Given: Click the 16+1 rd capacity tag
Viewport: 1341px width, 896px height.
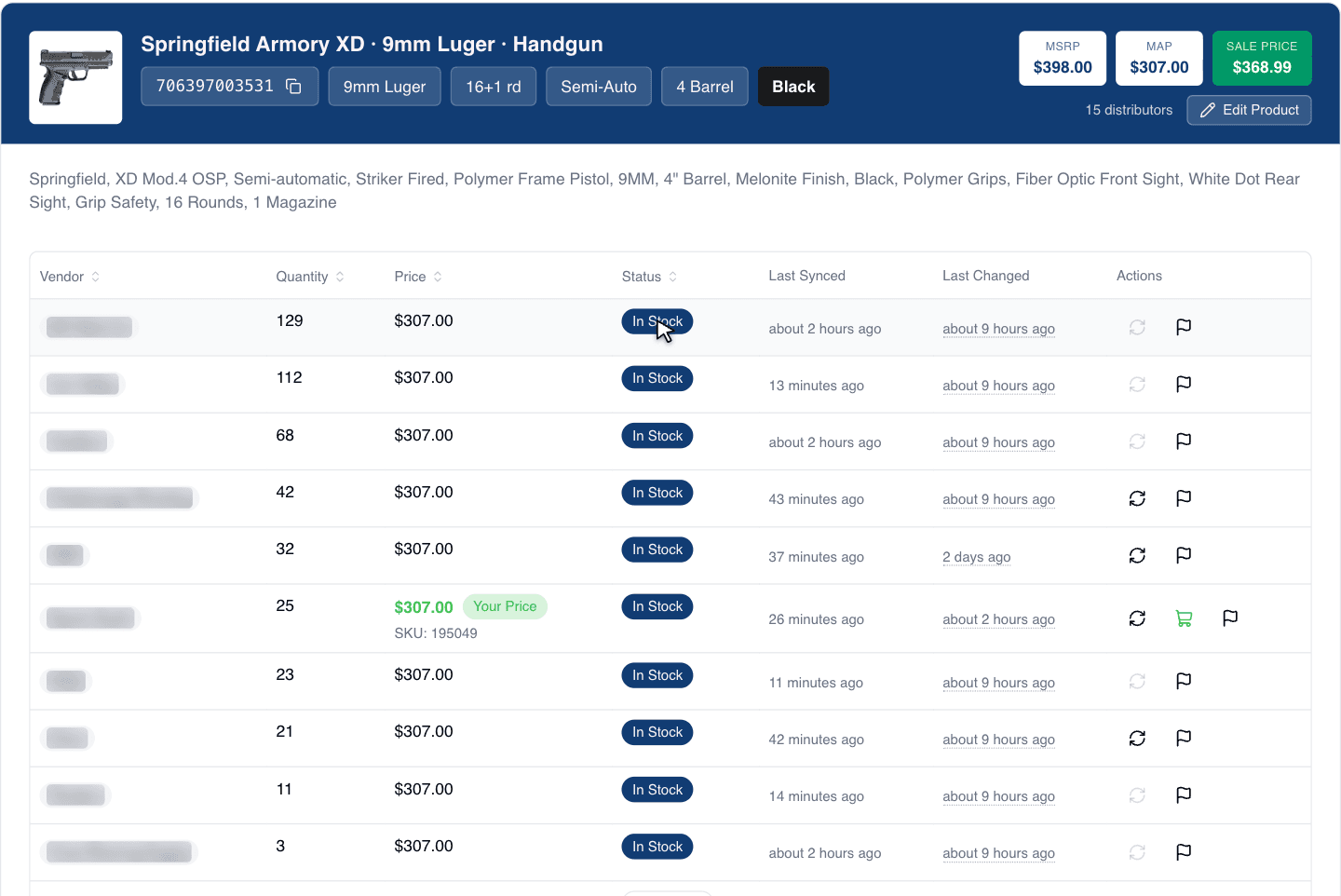Looking at the screenshot, I should point(494,87).
